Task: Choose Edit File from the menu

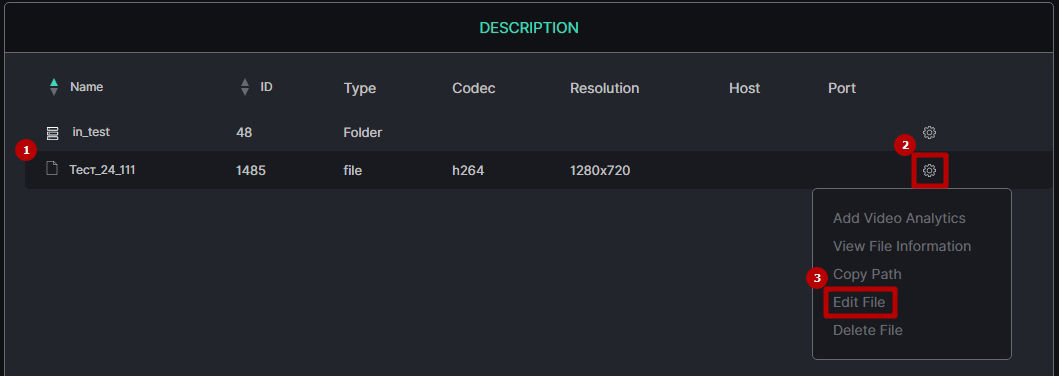Action: click(x=858, y=302)
